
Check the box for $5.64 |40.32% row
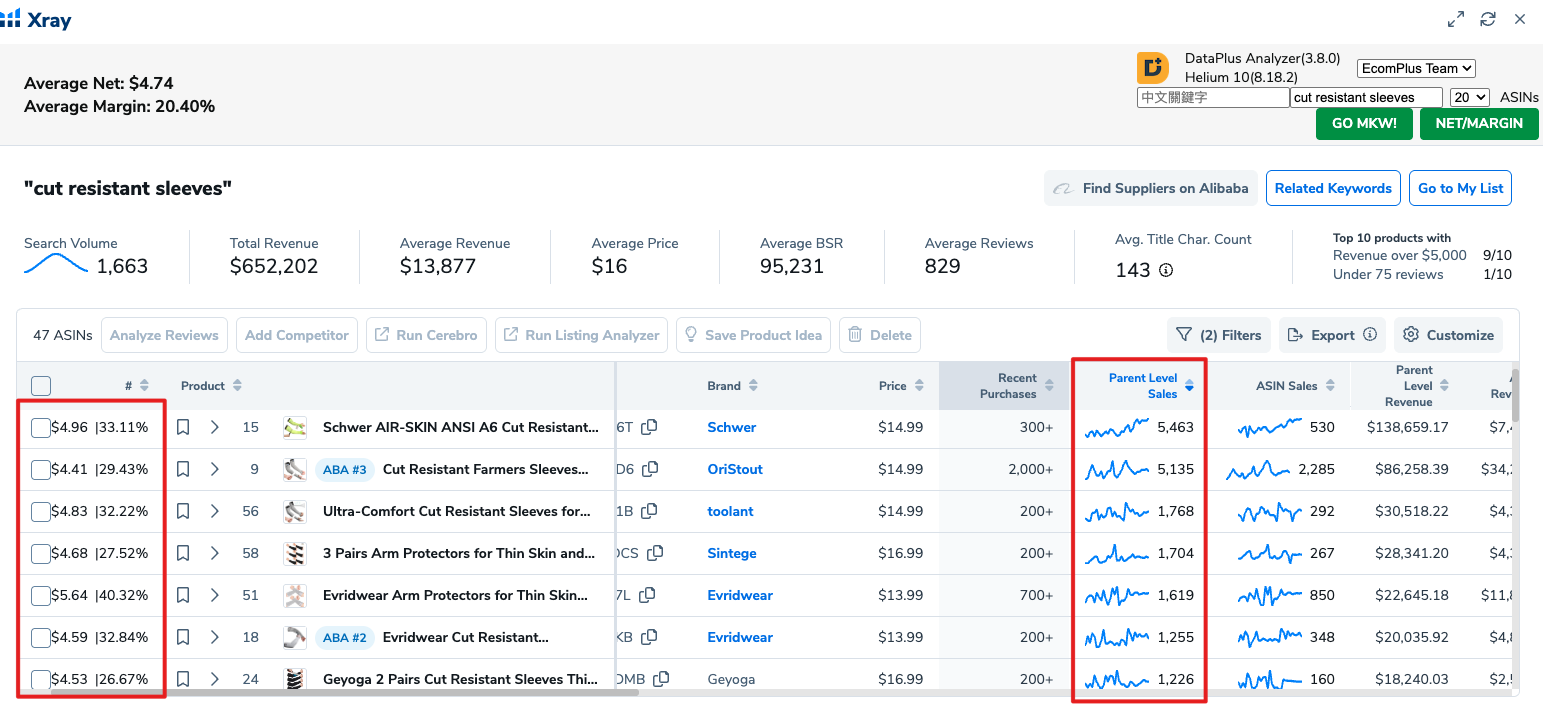tap(41, 596)
